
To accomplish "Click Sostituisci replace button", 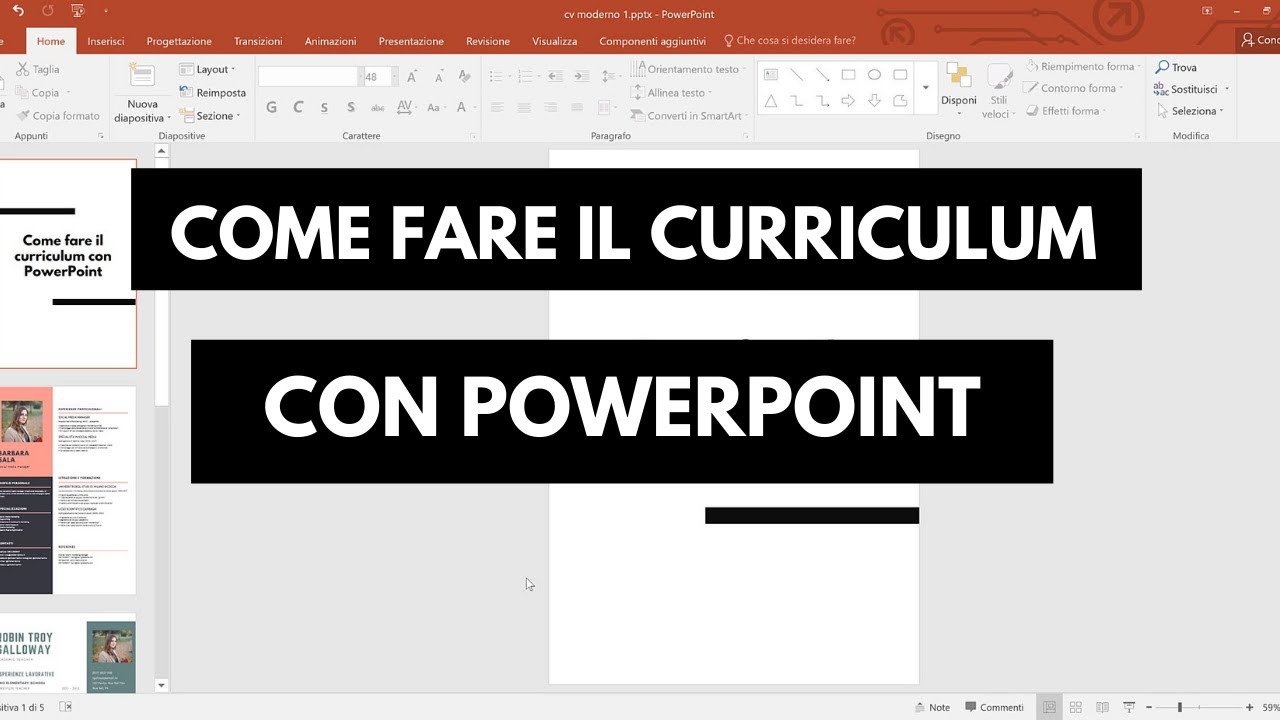I will [x=1191, y=89].
